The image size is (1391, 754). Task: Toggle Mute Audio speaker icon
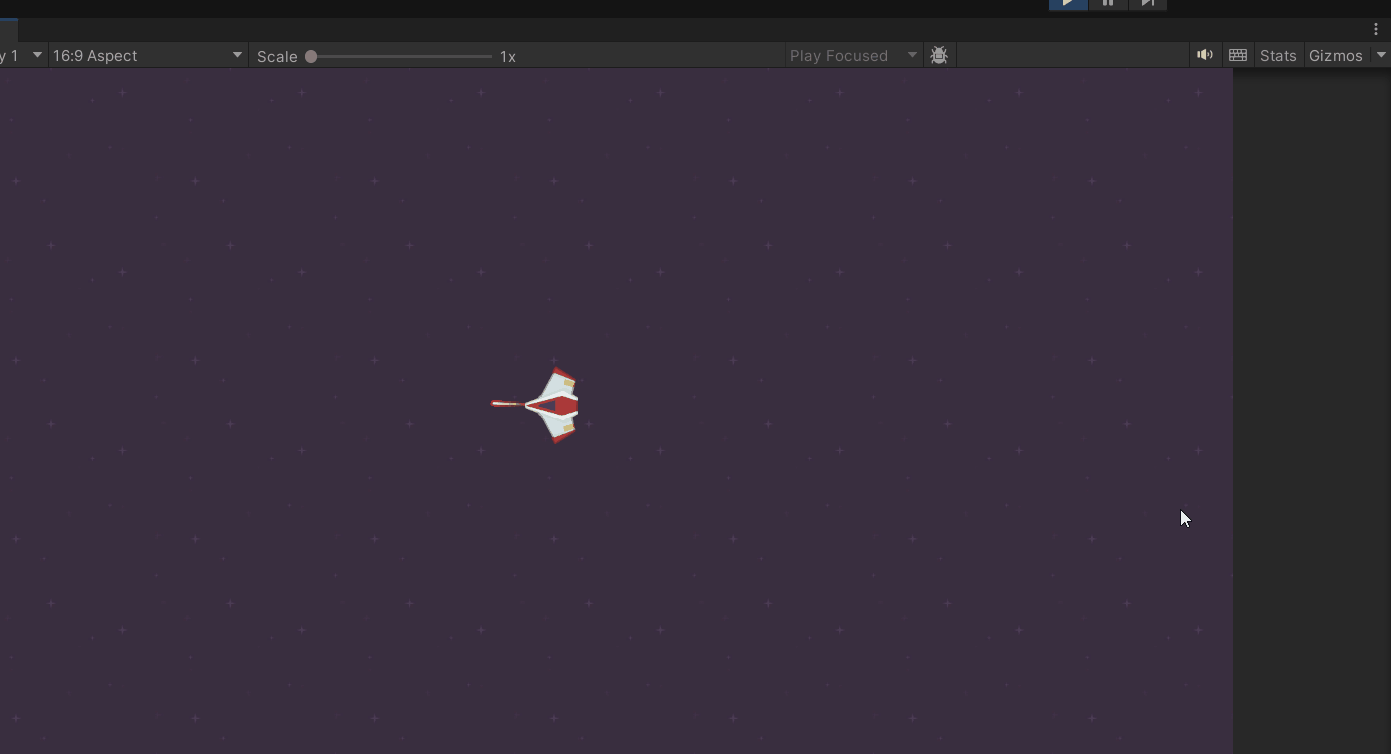point(1205,55)
